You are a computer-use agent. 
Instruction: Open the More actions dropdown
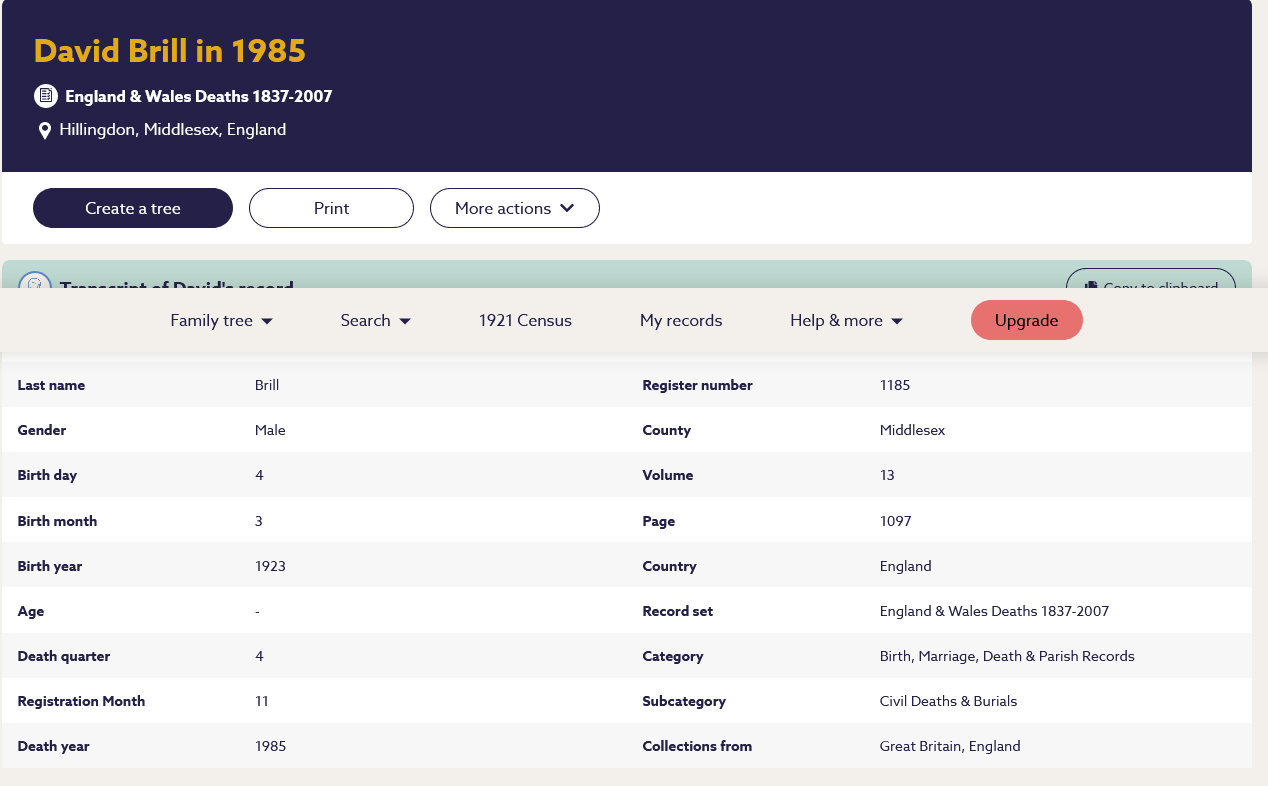[x=514, y=208]
